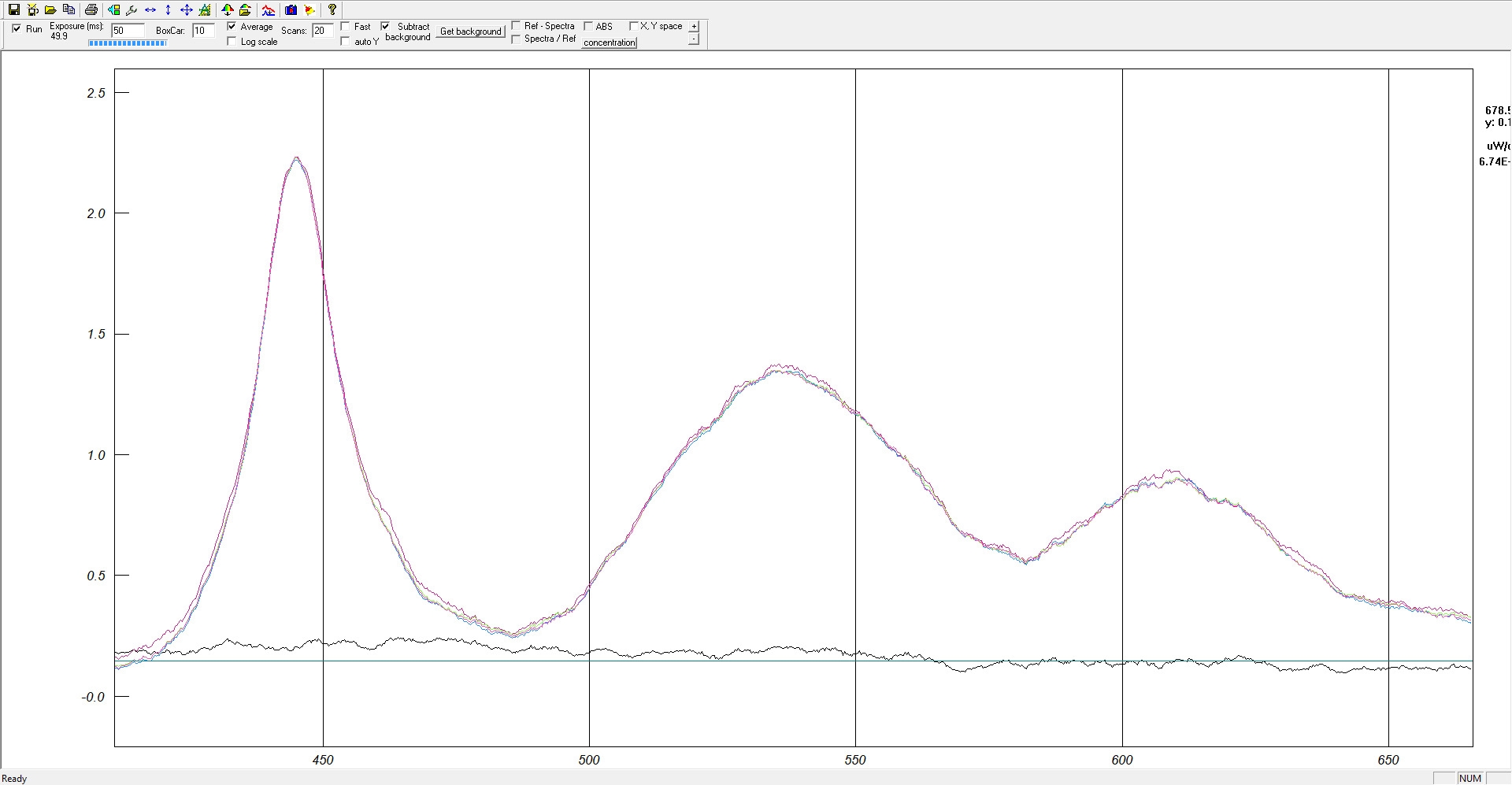Click the Copy icon in toolbar
This screenshot has height=785, width=1512.
(x=69, y=10)
